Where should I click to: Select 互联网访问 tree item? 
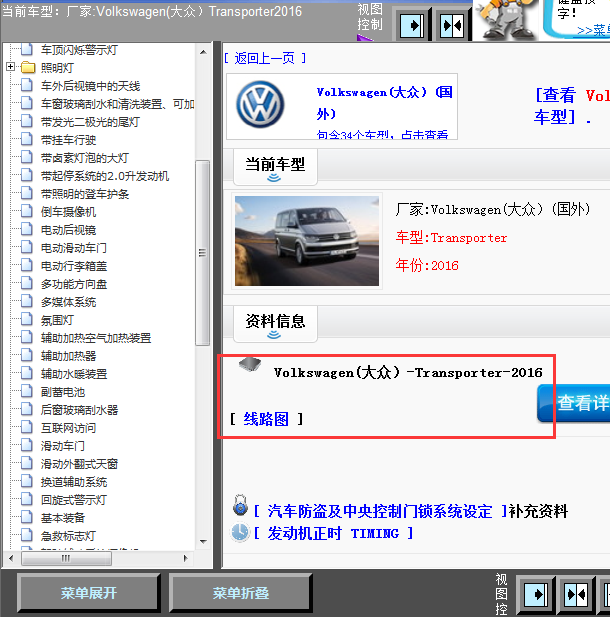[x=68, y=428]
